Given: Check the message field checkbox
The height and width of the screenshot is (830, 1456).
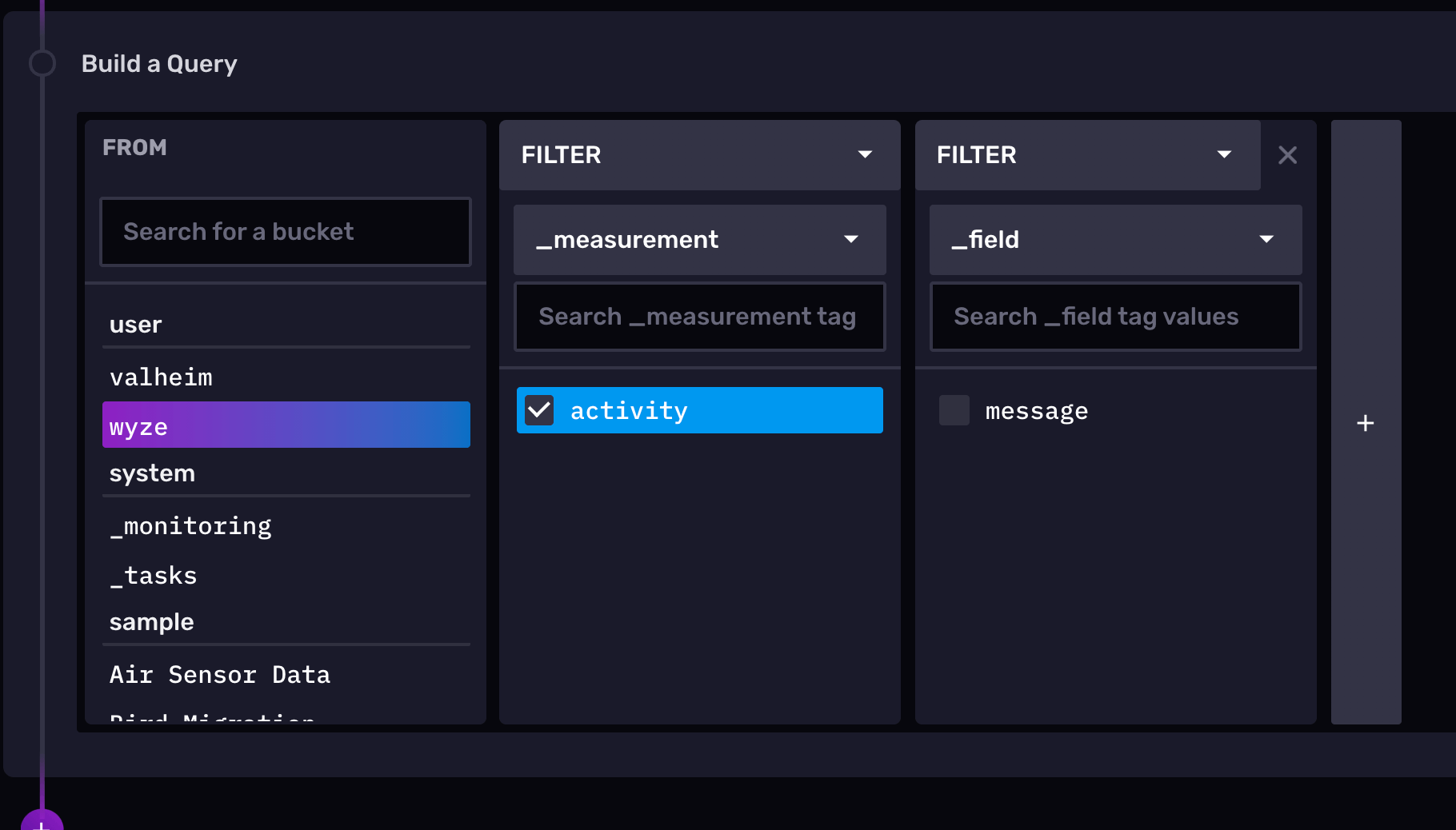Looking at the screenshot, I should pos(954,410).
